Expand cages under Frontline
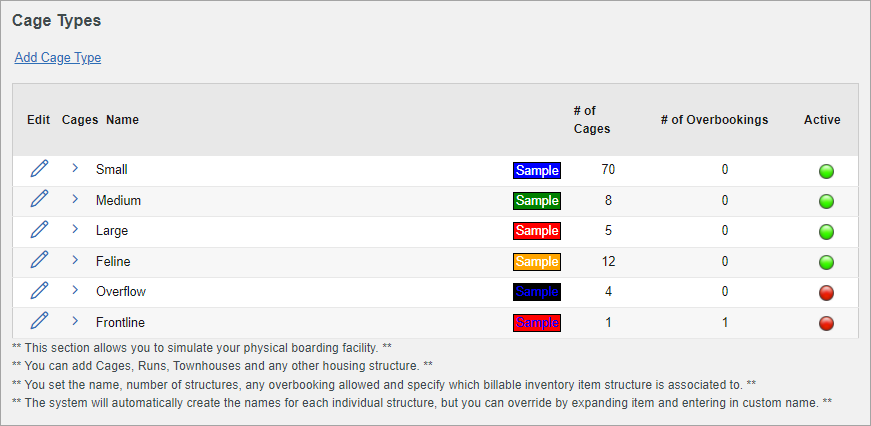 point(75,320)
